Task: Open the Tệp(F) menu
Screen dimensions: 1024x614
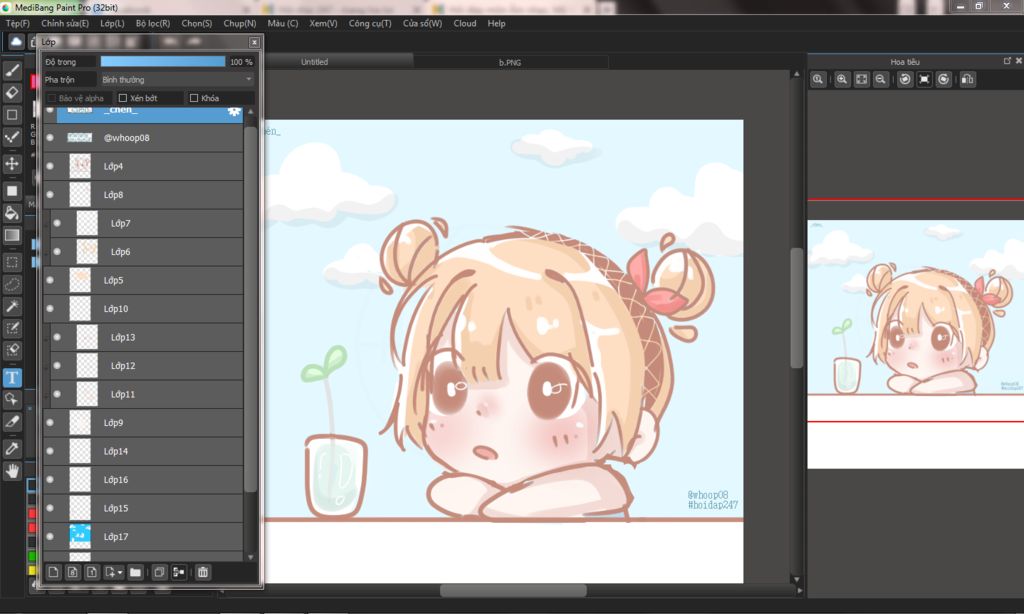Action: 18,24
